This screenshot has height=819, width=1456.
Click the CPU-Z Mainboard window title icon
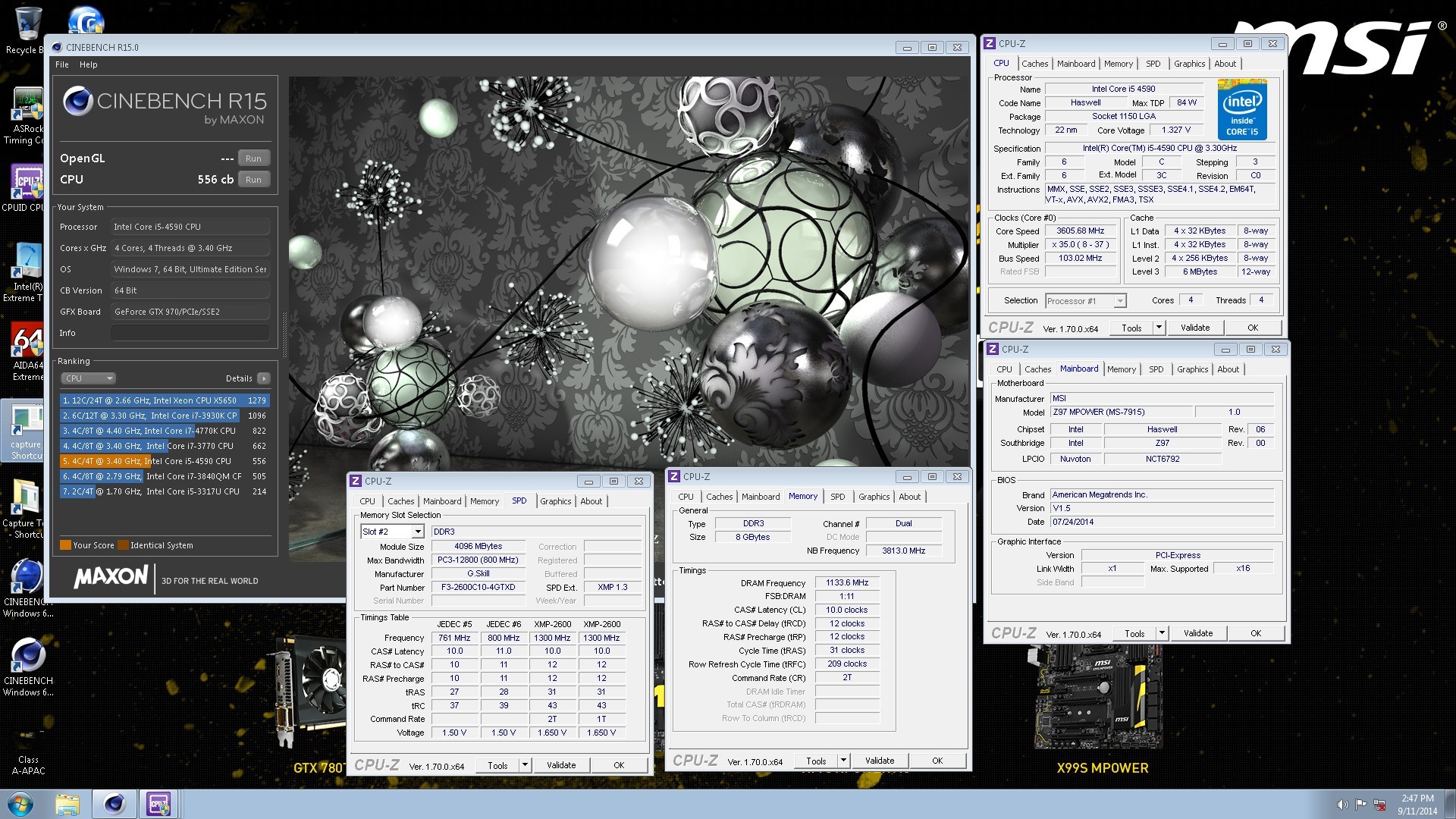point(993,349)
